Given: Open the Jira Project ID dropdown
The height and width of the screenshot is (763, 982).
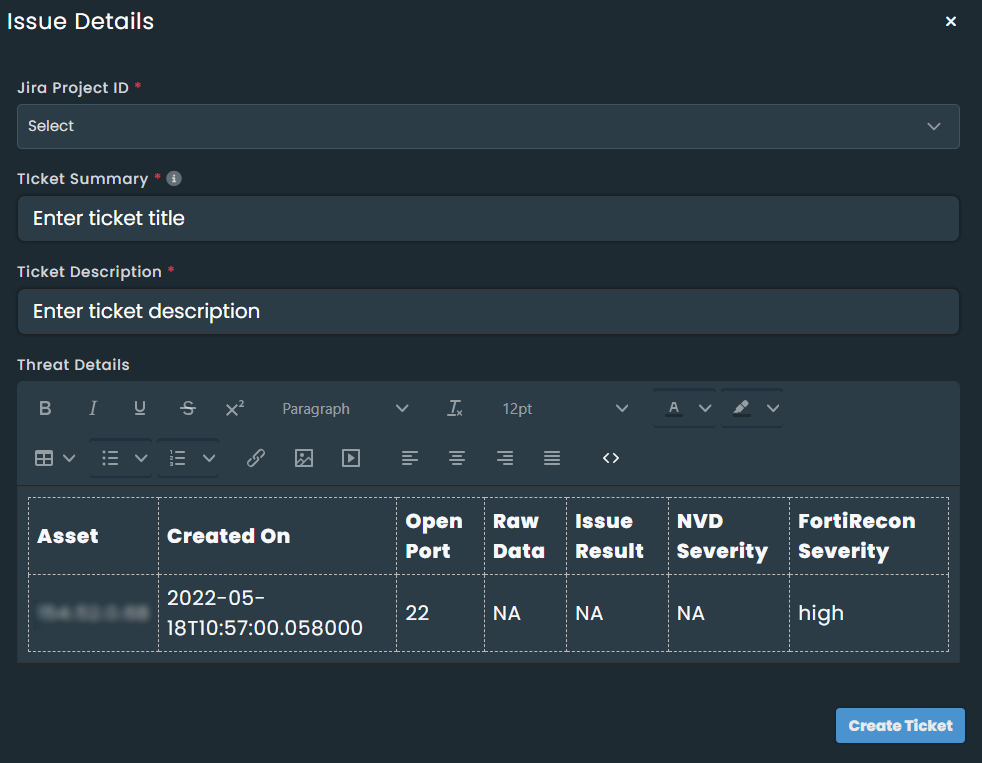Looking at the screenshot, I should point(488,126).
